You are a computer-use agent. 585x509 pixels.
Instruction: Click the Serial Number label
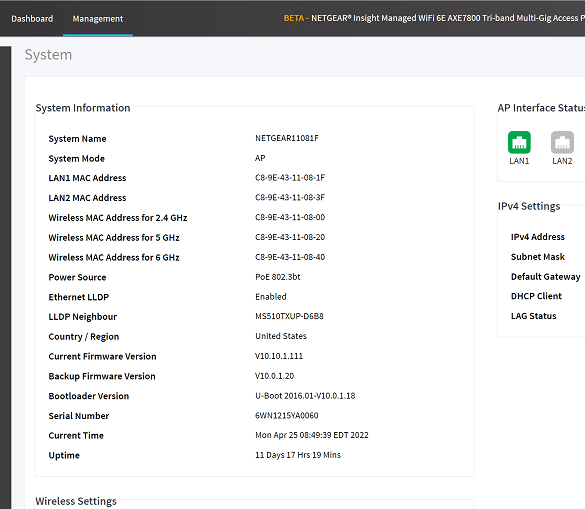coord(79,416)
